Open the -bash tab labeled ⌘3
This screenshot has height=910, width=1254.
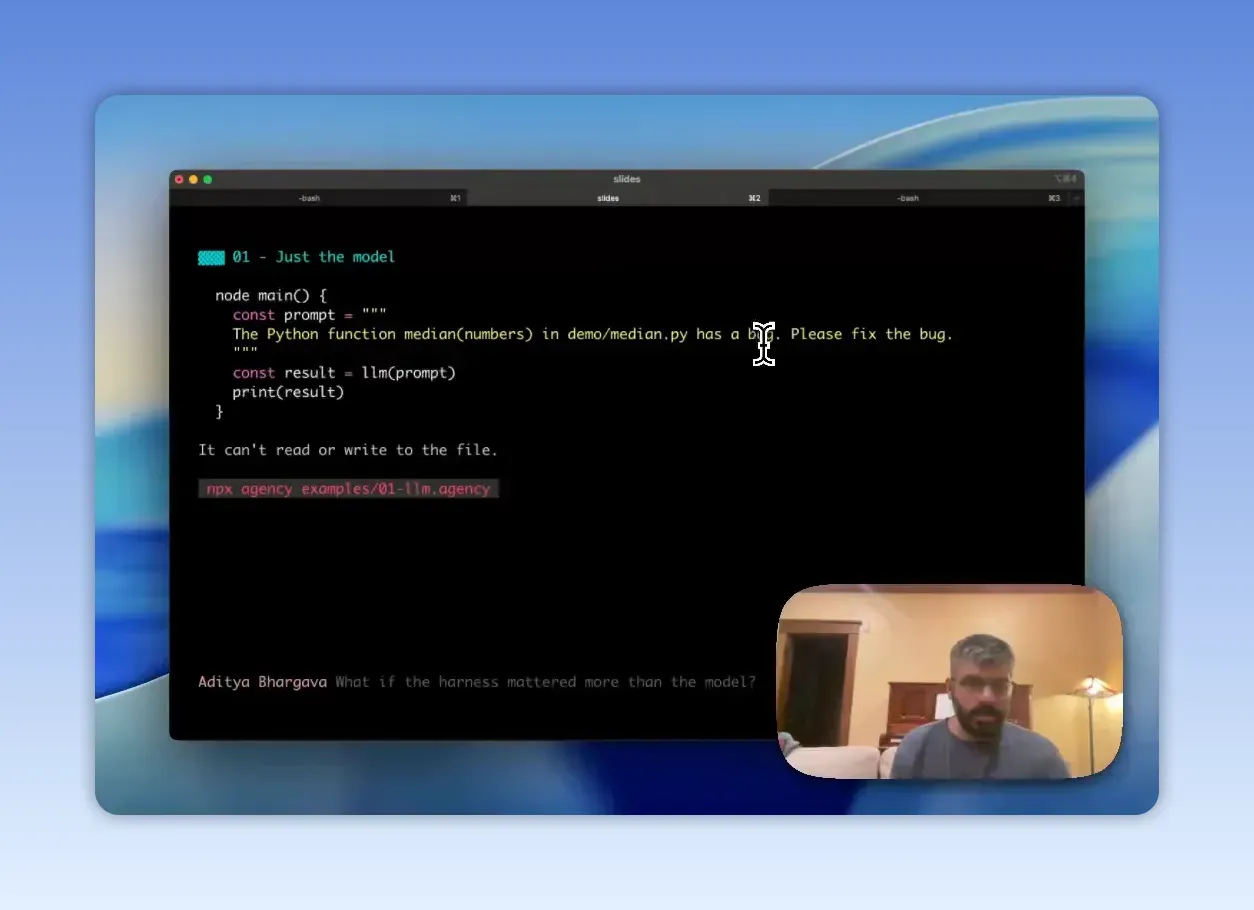917,198
